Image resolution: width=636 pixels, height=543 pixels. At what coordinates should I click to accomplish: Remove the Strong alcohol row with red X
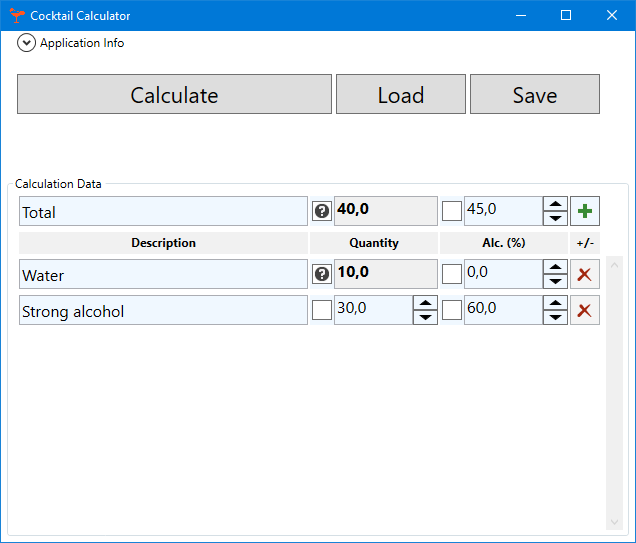tap(585, 310)
